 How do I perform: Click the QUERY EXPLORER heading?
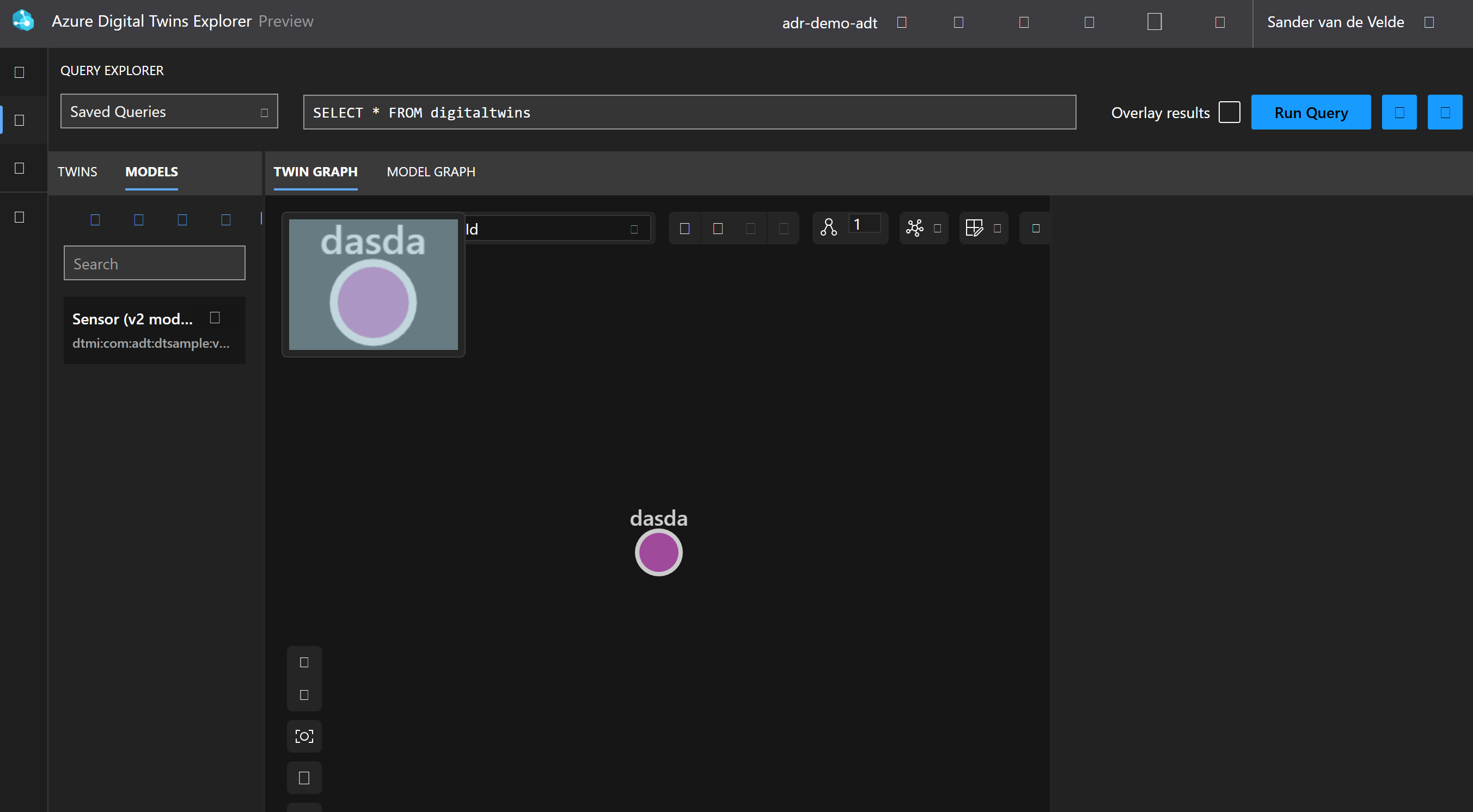coord(112,71)
